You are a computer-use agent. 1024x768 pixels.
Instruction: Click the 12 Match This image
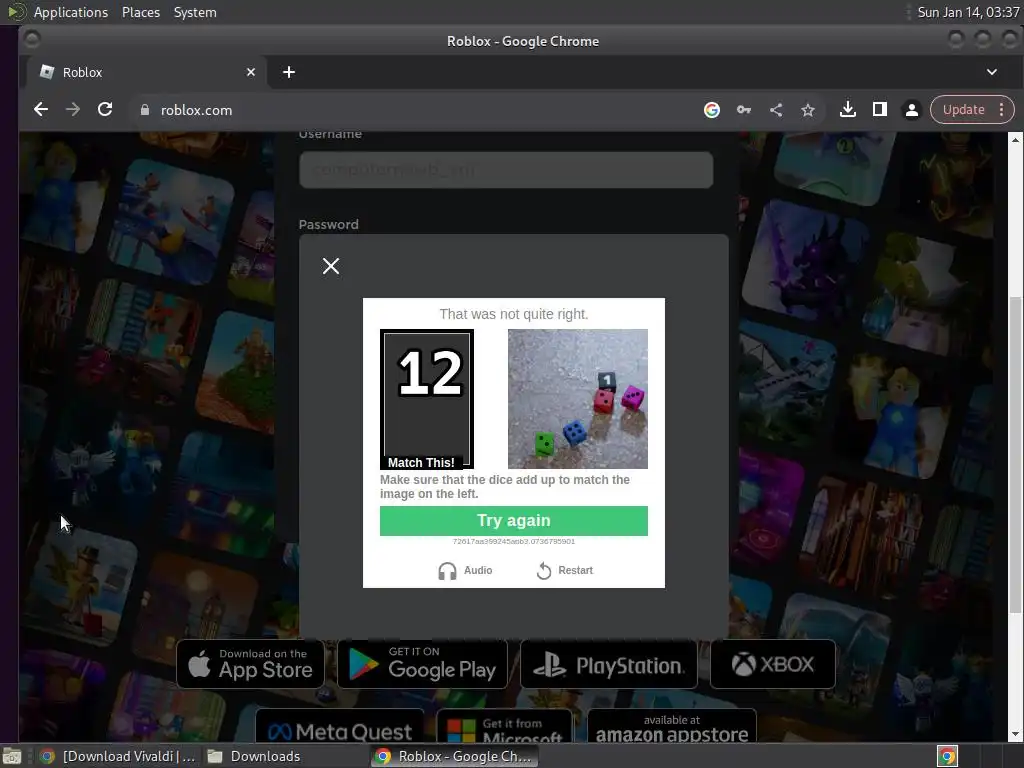427,399
